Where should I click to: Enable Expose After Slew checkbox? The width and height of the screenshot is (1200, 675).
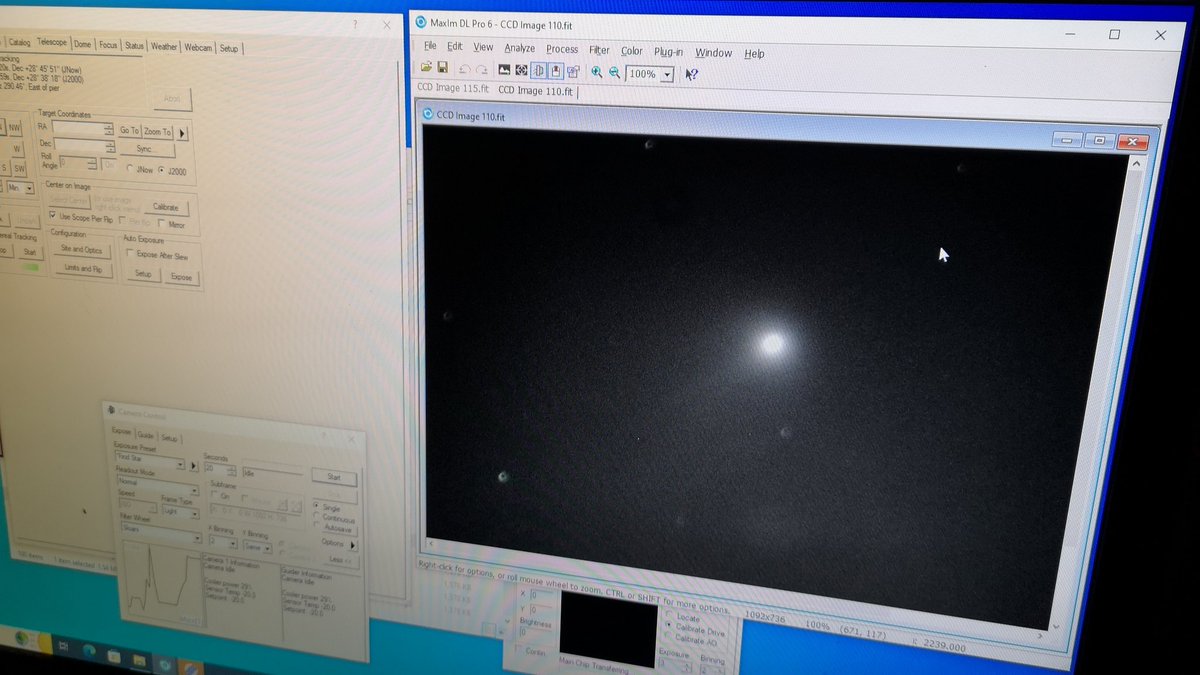pos(130,254)
